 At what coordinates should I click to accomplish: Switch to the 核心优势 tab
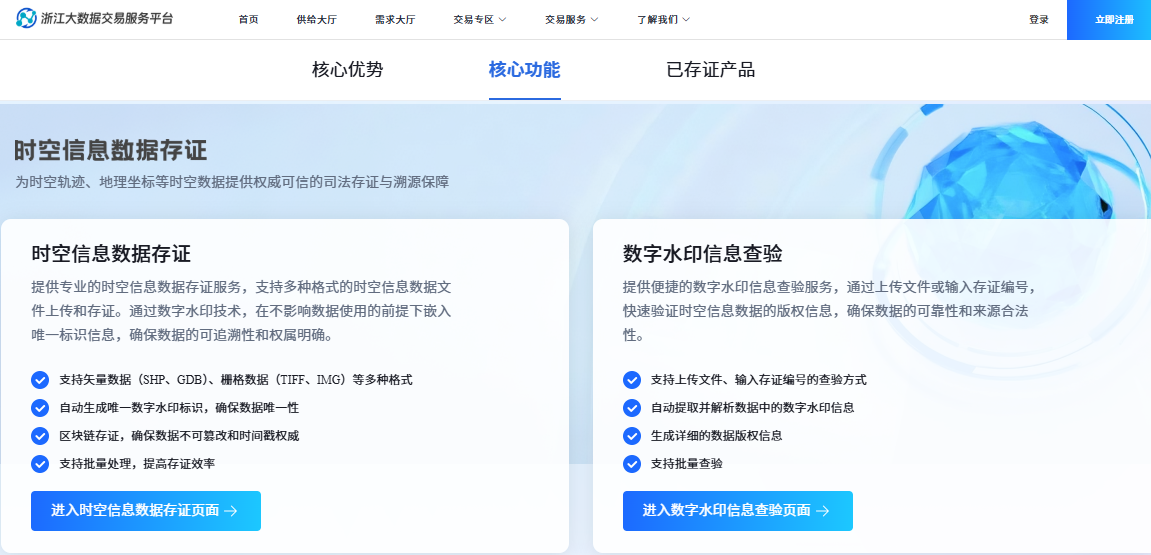coord(347,70)
